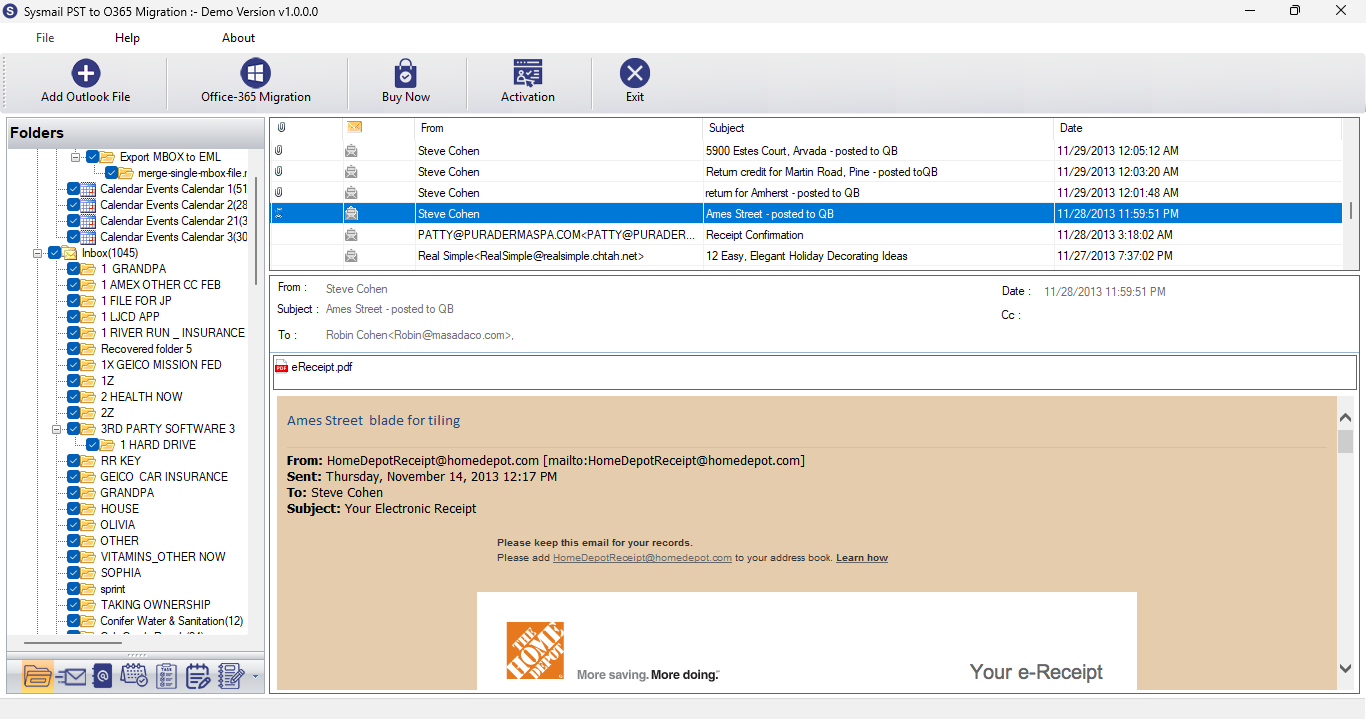Uncheck the HOUSE folder checkbox
Viewport: 1366px width, 720px height.
(74, 509)
